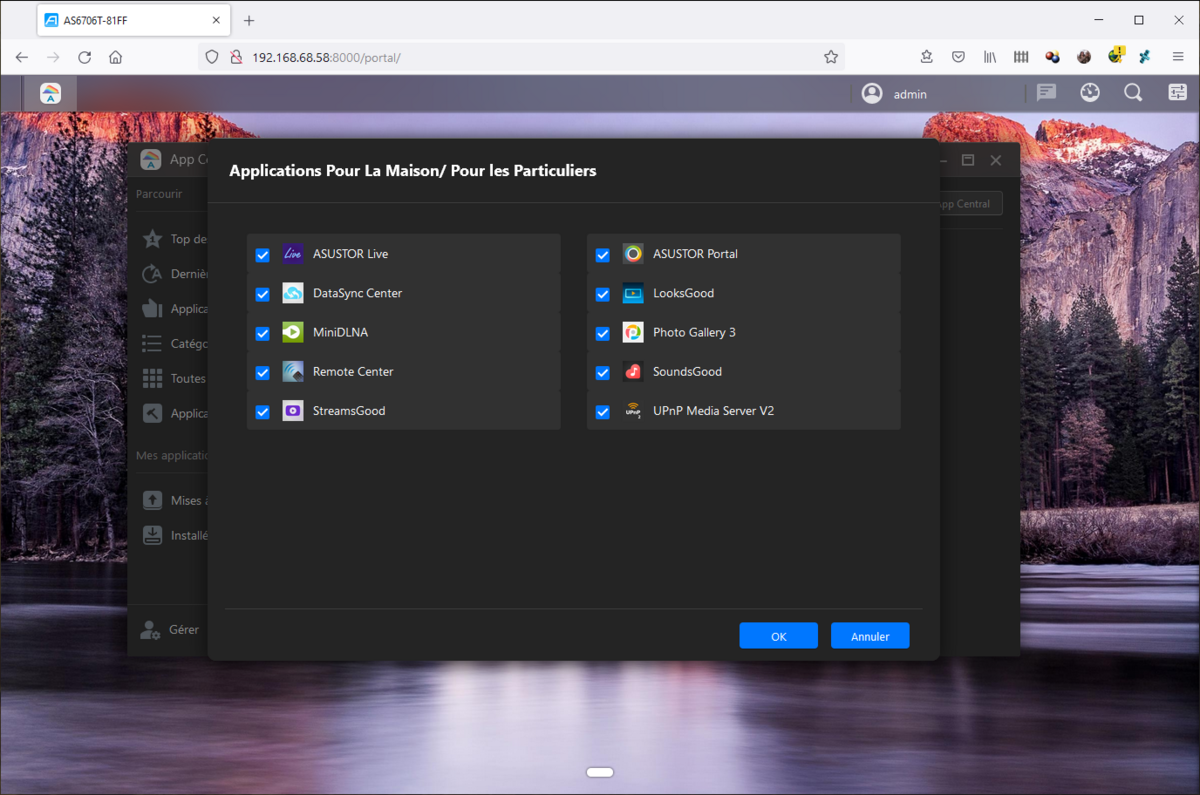Uncheck the DataSync Center checkbox
The image size is (1200, 795).
(x=263, y=294)
